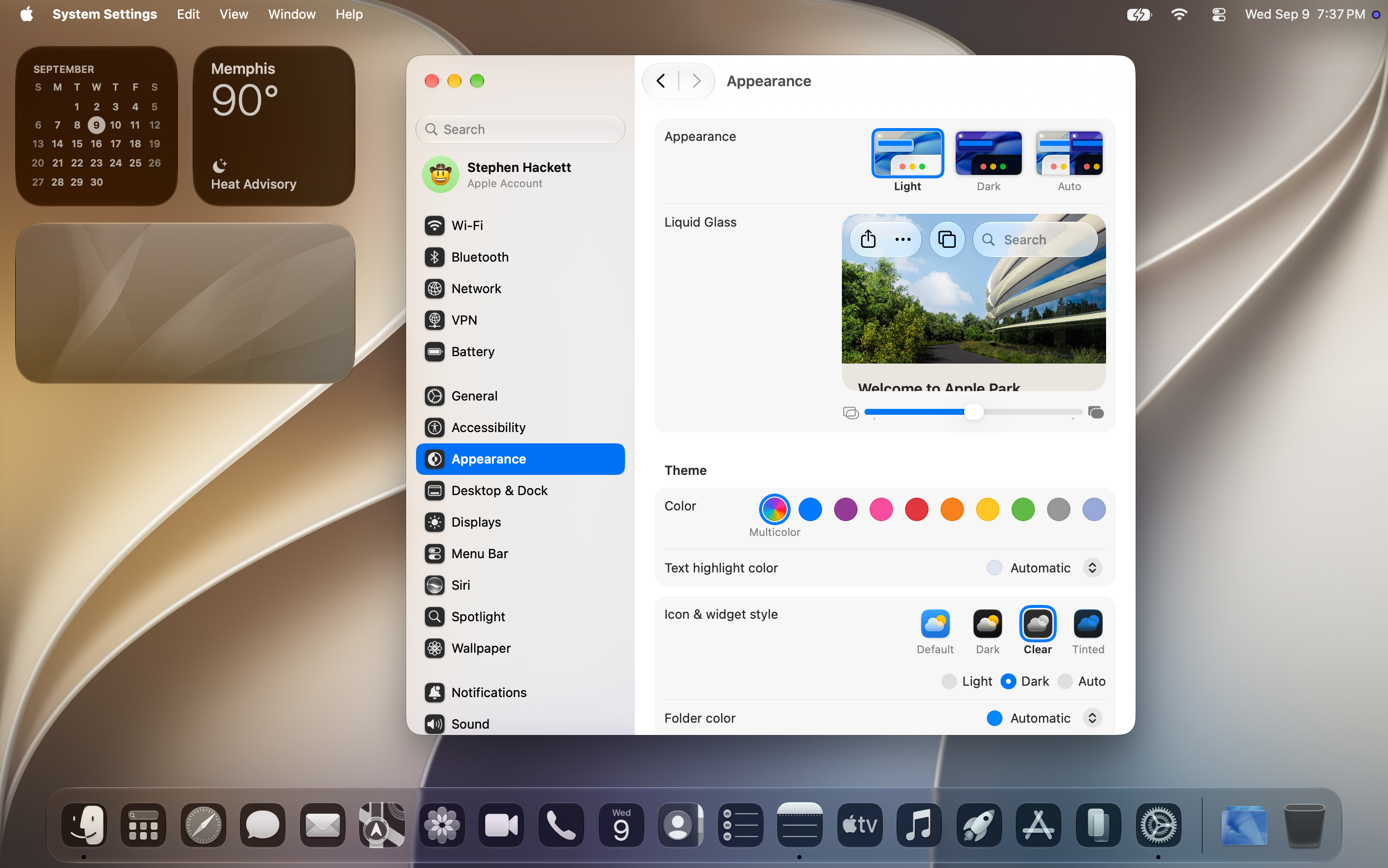Select Network in the sidebar
1388x868 pixels.
[520, 288]
